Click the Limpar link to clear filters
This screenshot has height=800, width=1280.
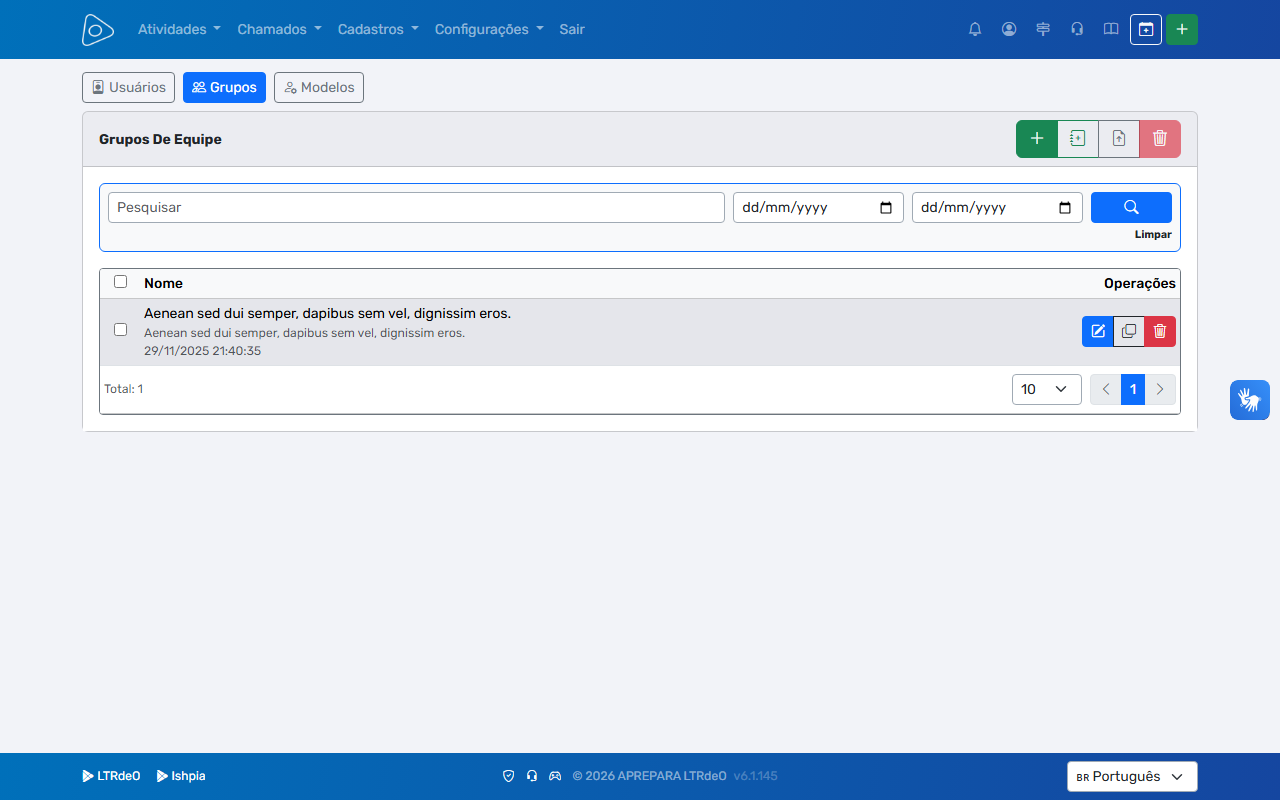click(x=1153, y=235)
